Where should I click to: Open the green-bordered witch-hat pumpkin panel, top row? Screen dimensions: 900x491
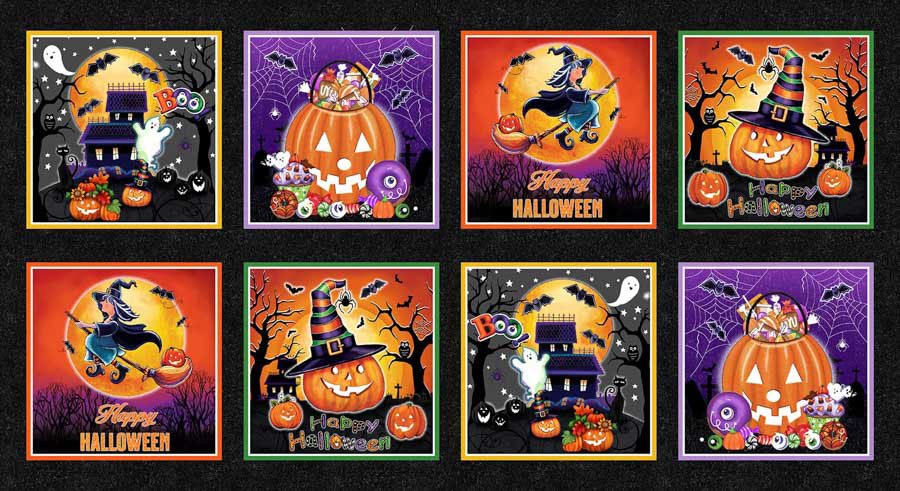776,130
